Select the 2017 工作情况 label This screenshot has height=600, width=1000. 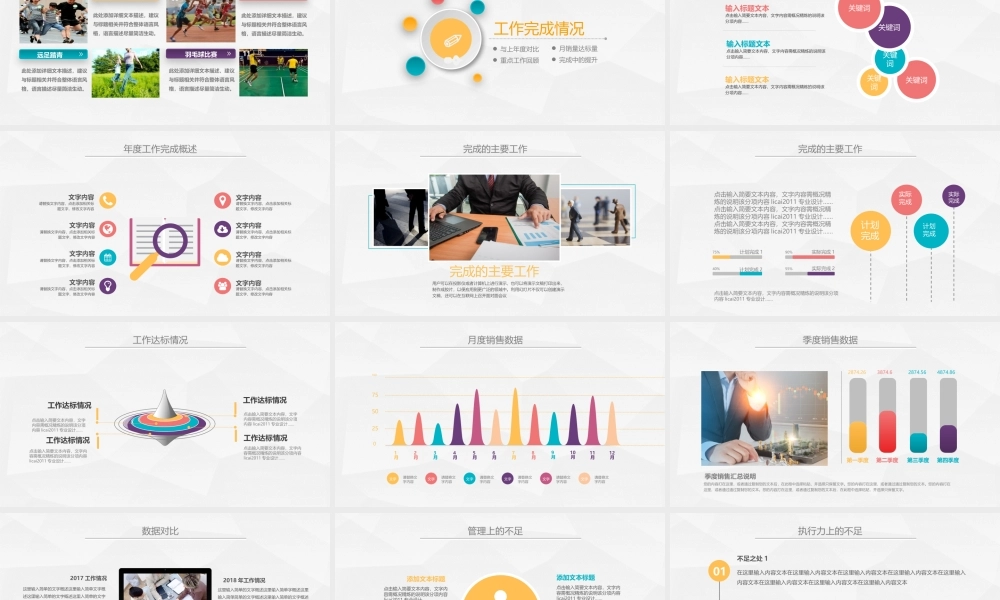[89, 578]
